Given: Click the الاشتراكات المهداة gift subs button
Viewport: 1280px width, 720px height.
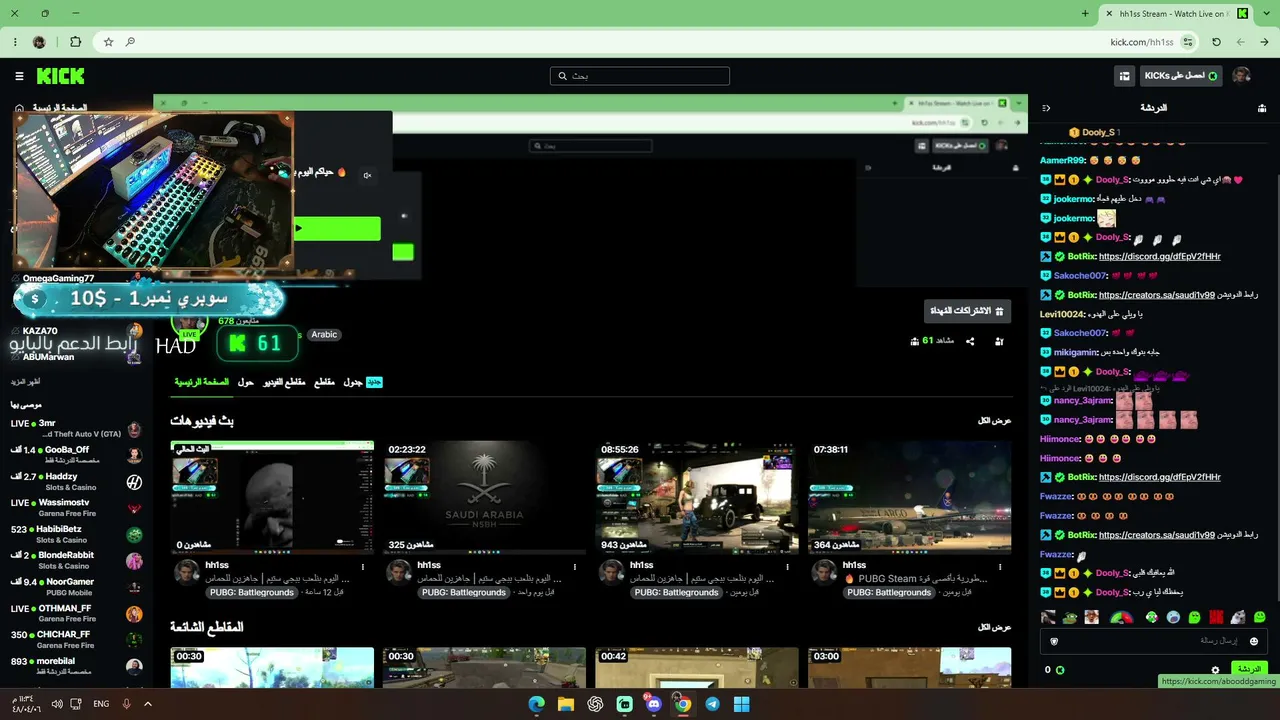Looking at the screenshot, I should [967, 311].
